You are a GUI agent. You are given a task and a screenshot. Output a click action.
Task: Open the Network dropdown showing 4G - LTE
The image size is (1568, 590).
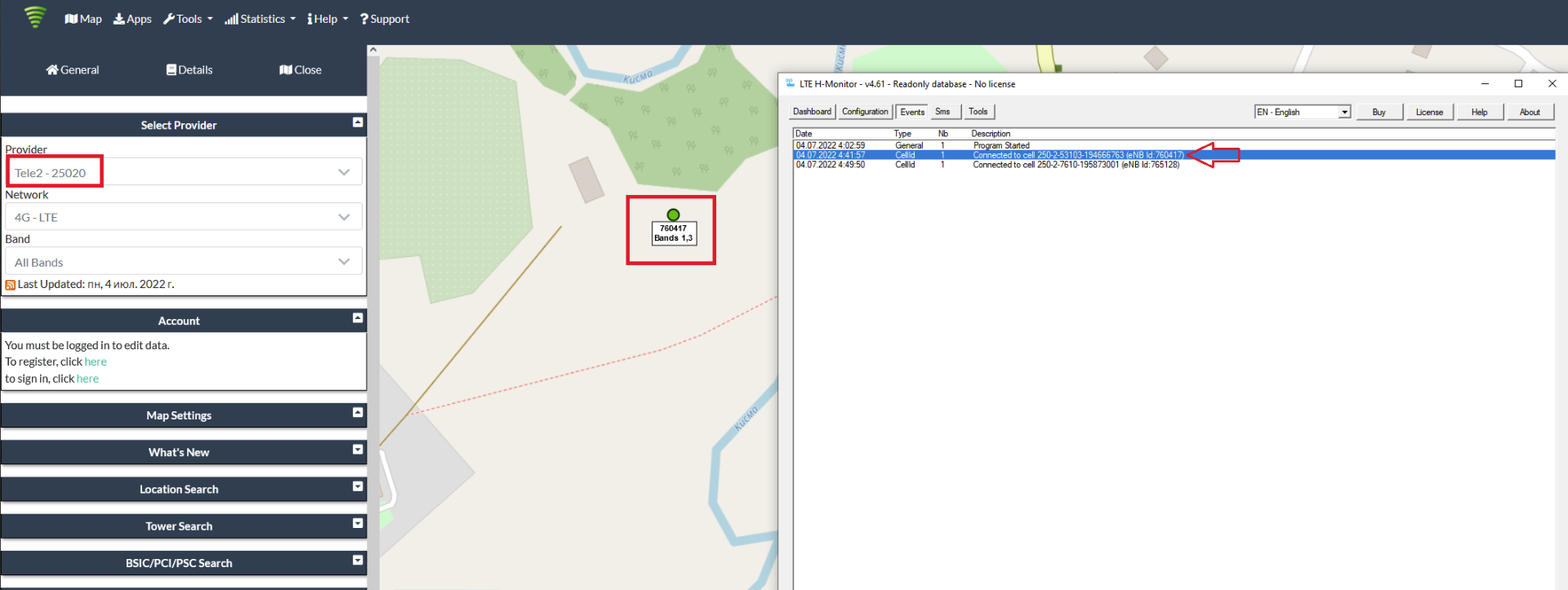[184, 217]
